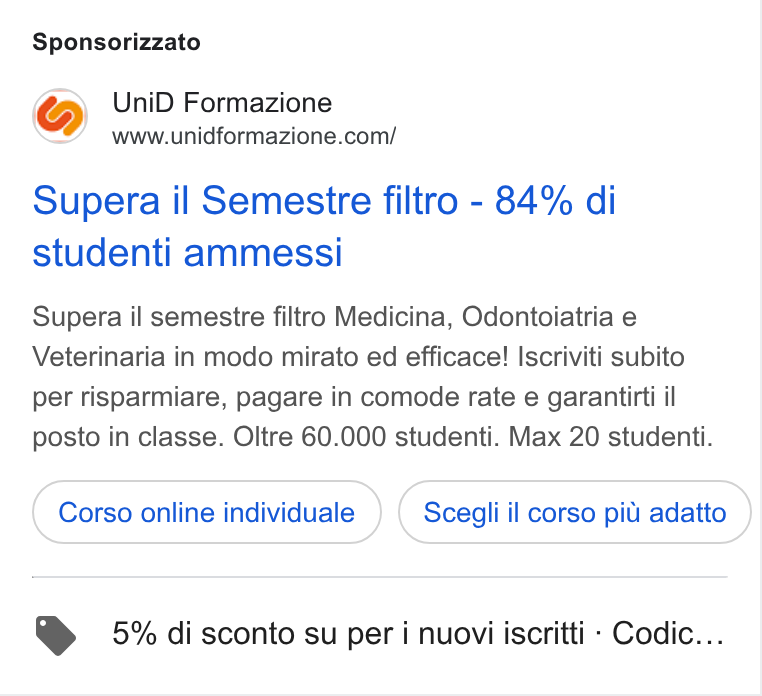This screenshot has height=696, width=762.
Task: Click "comode rate" in the description
Action: (x=437, y=397)
